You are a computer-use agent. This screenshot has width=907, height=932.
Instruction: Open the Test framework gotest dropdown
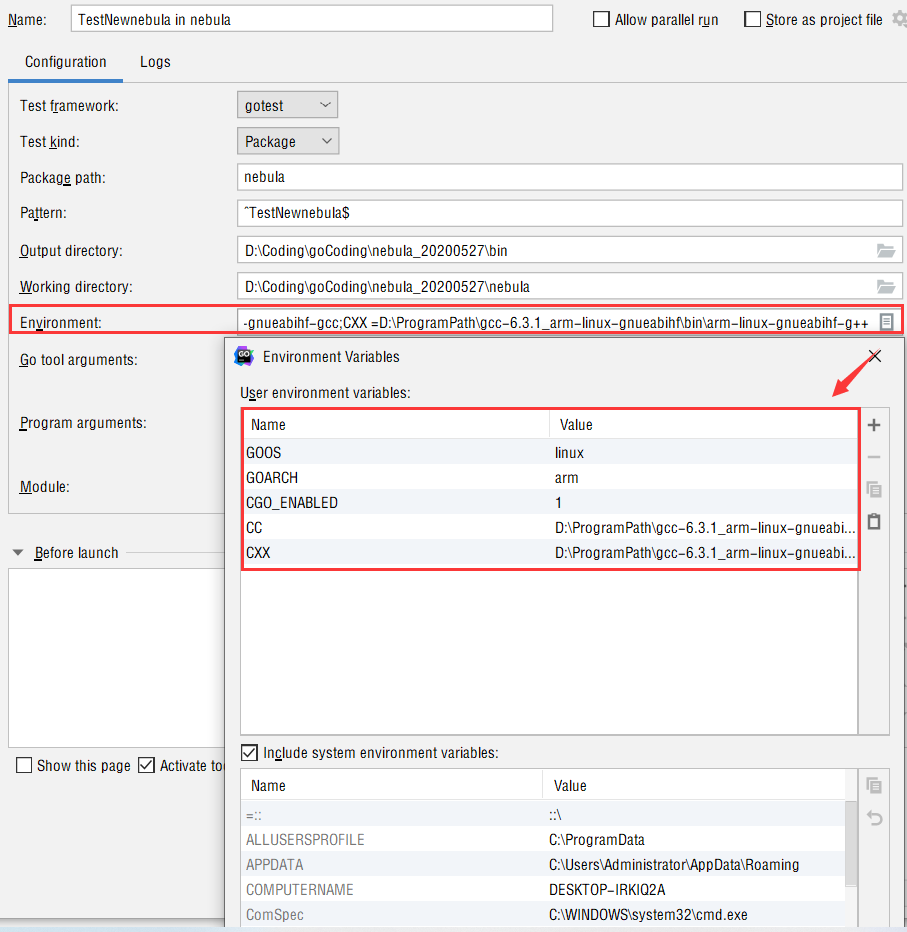(287, 105)
